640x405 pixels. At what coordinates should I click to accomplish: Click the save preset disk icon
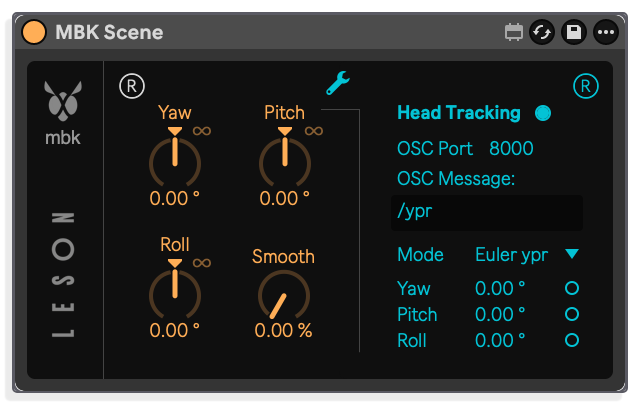click(x=573, y=32)
